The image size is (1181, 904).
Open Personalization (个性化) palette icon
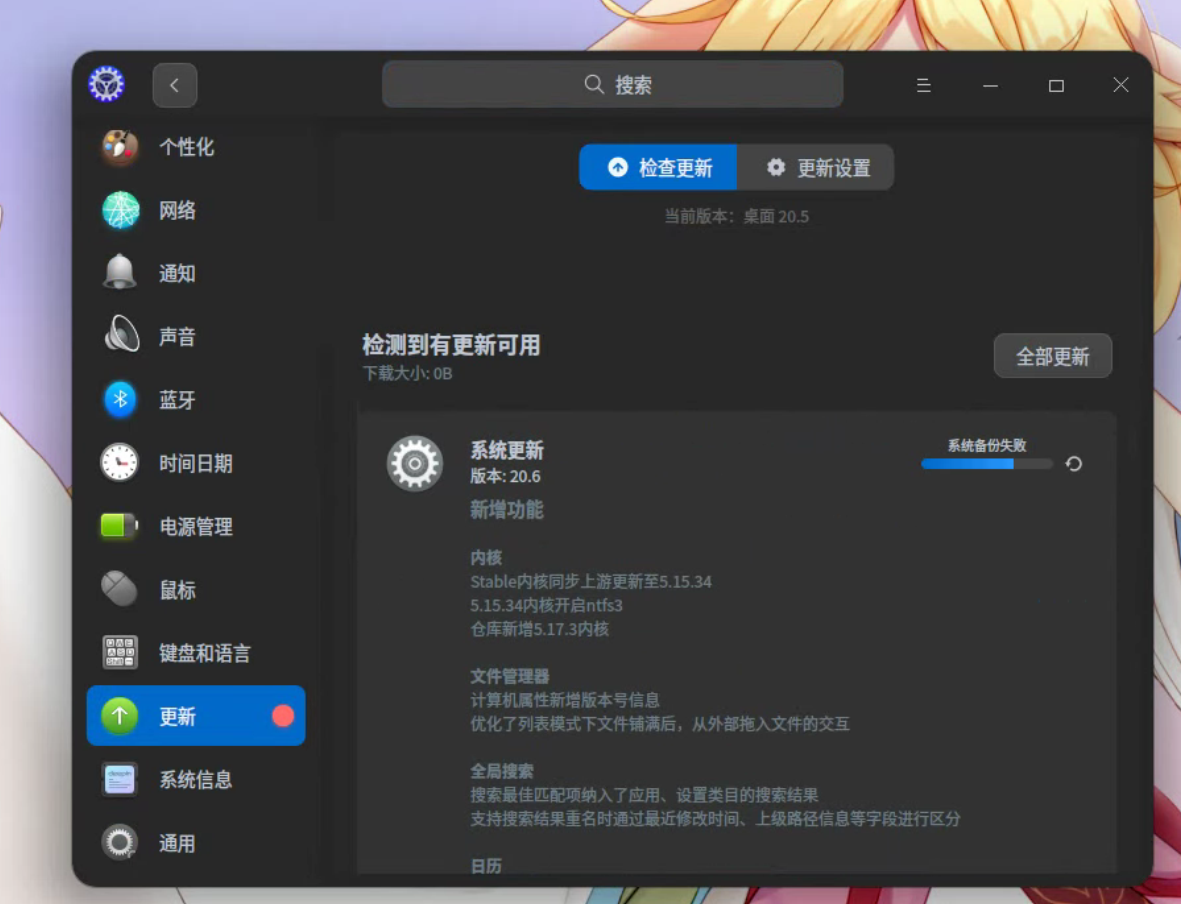[x=120, y=147]
